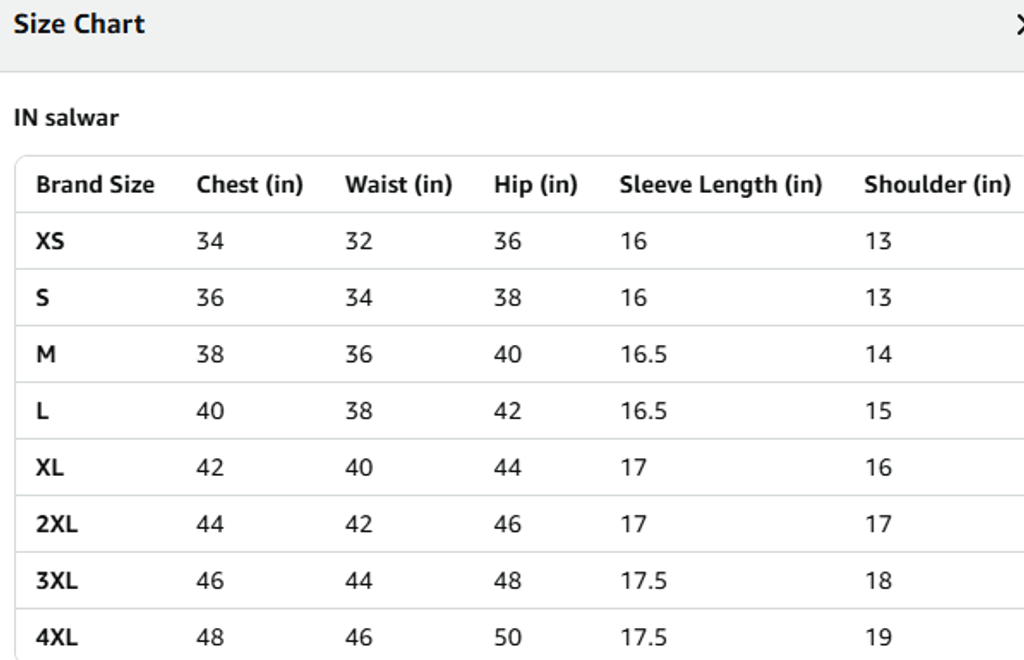The height and width of the screenshot is (660, 1024).
Task: Click the Hip (in) column header
Action: coord(536,185)
